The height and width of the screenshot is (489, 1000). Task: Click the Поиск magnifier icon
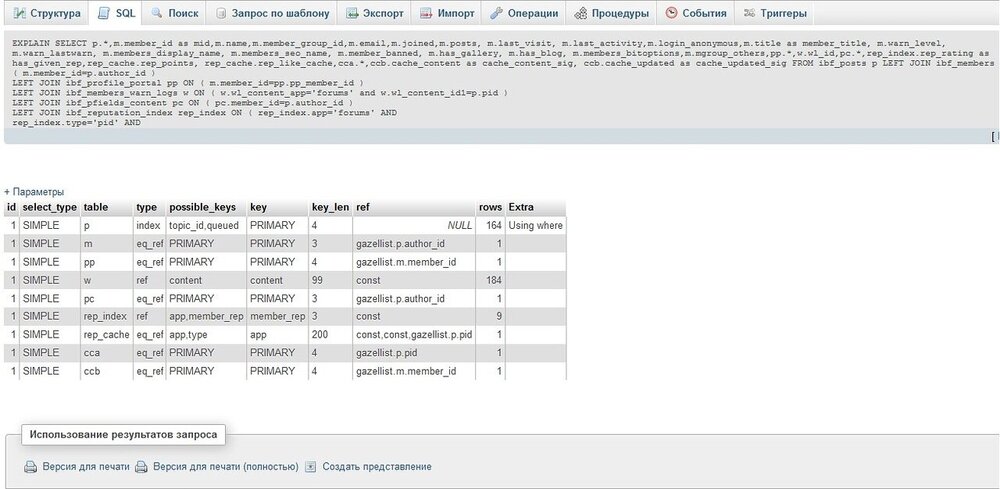(x=158, y=14)
